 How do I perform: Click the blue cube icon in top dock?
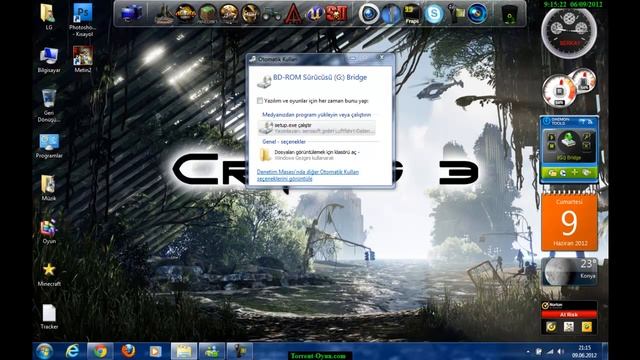[131, 13]
